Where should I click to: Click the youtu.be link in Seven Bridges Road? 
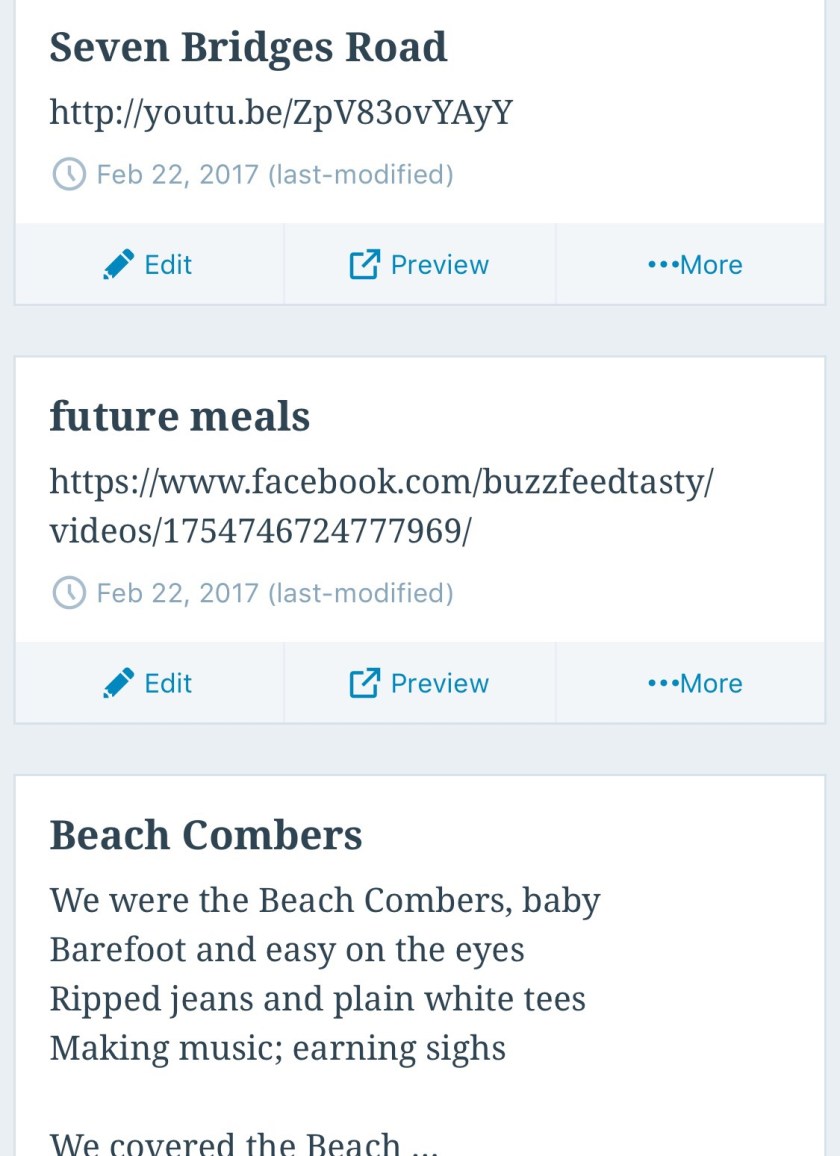click(x=281, y=112)
